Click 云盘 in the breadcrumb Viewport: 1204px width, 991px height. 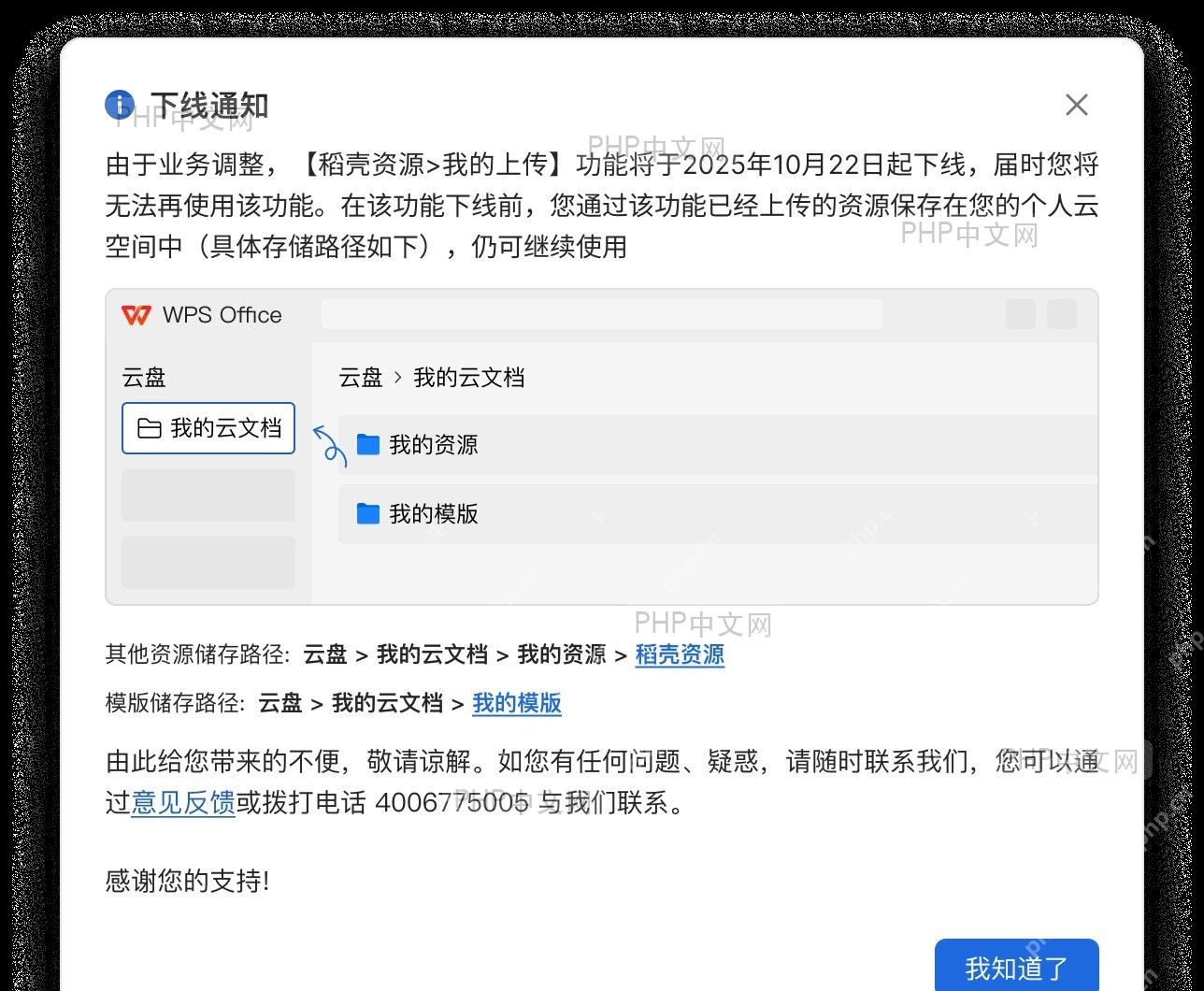[x=361, y=378]
